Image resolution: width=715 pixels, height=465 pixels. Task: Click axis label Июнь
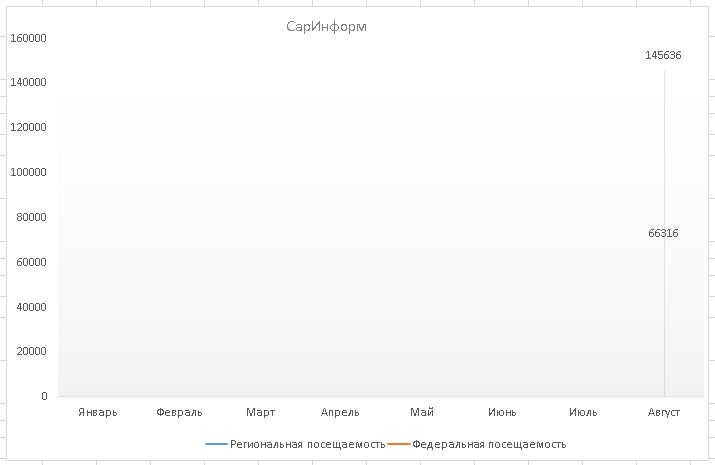coord(502,412)
